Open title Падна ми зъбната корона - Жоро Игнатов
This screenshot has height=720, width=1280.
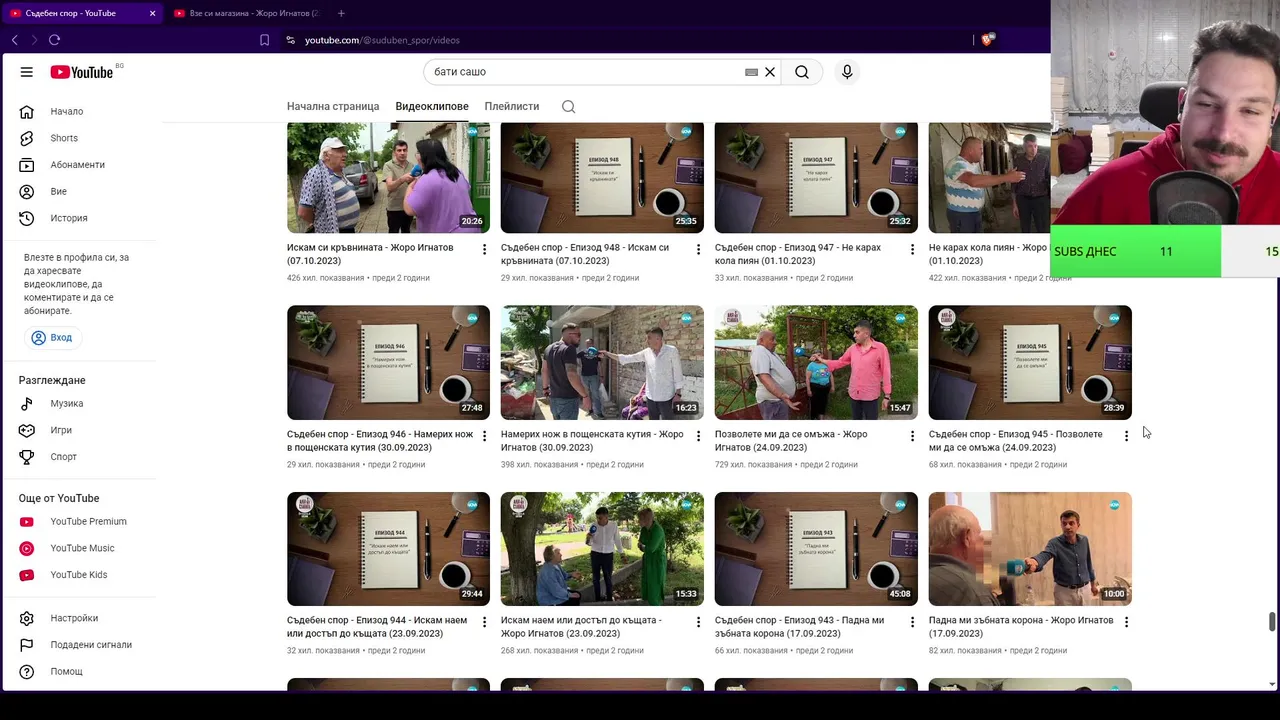click(1021, 627)
